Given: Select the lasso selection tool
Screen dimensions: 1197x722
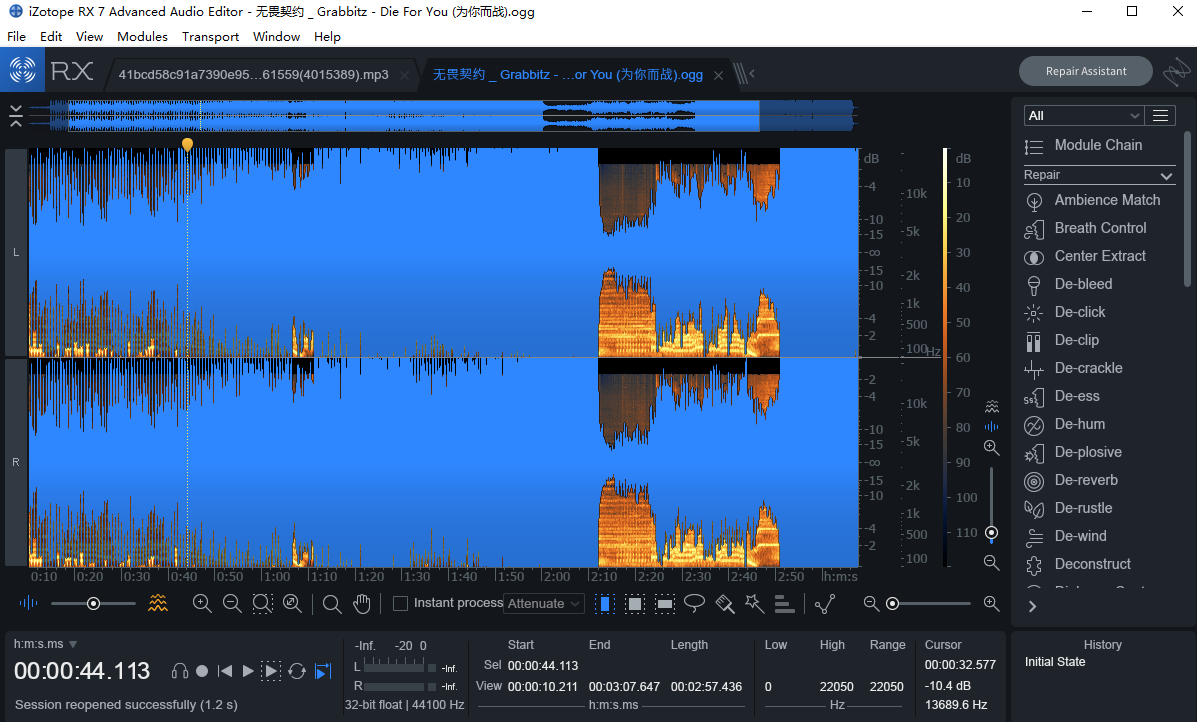Looking at the screenshot, I should tap(694, 604).
